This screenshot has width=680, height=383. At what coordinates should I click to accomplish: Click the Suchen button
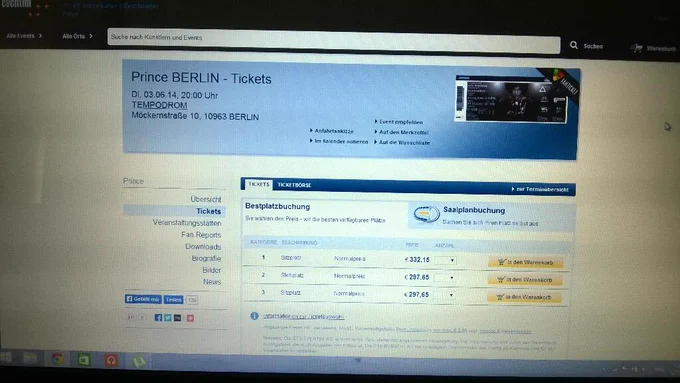[593, 46]
